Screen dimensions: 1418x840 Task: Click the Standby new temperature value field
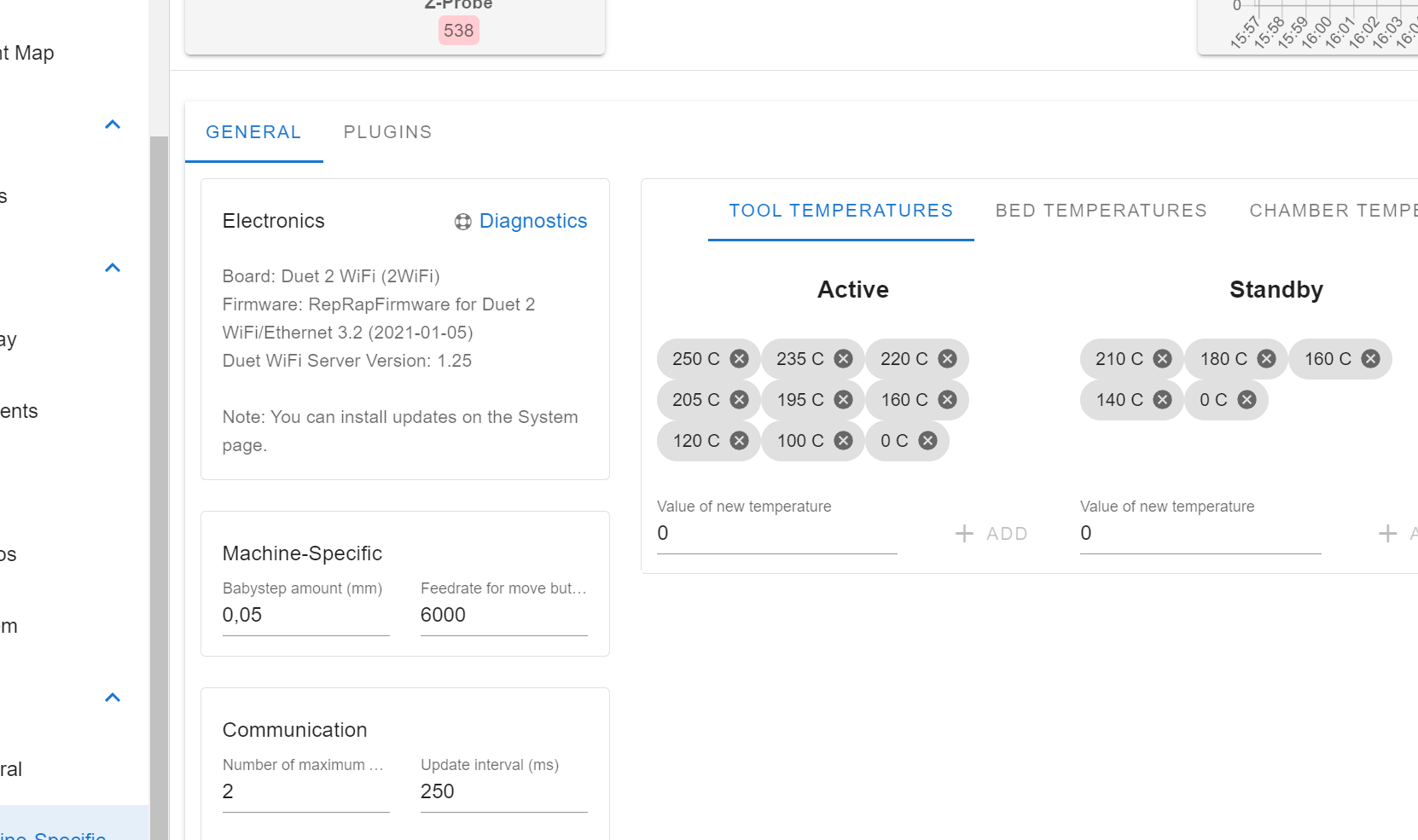1200,534
